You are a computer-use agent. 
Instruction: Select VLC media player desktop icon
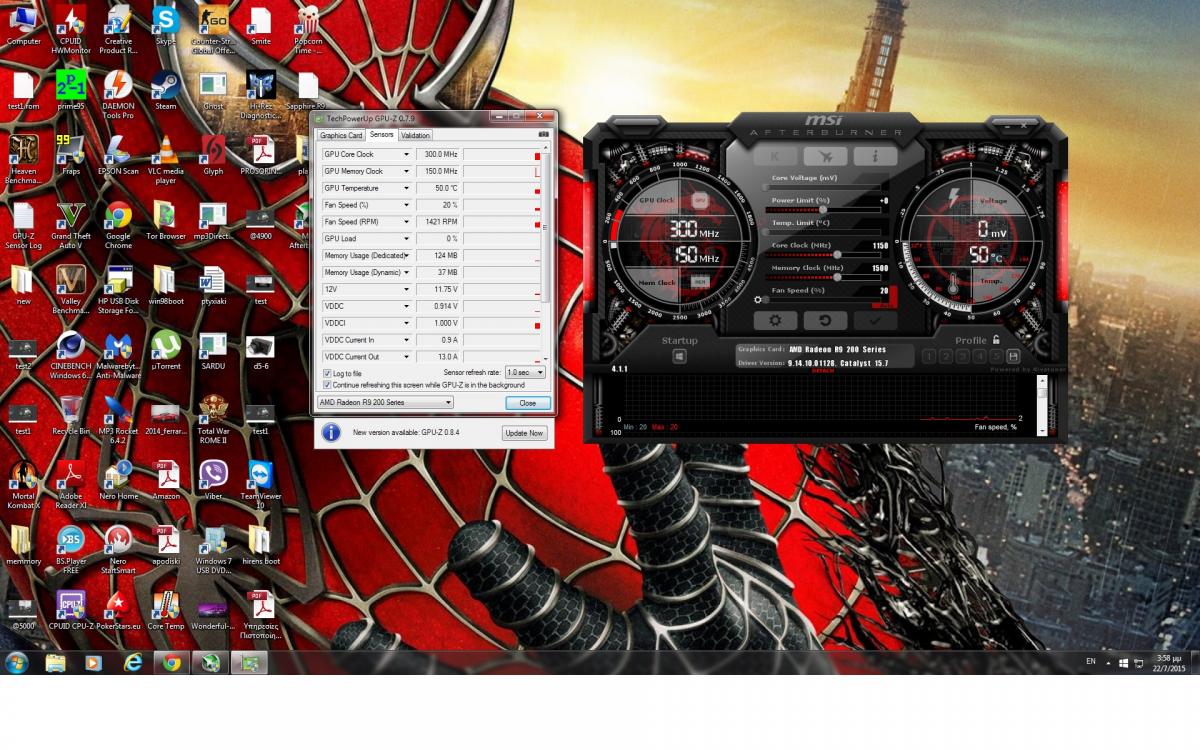tap(166, 158)
